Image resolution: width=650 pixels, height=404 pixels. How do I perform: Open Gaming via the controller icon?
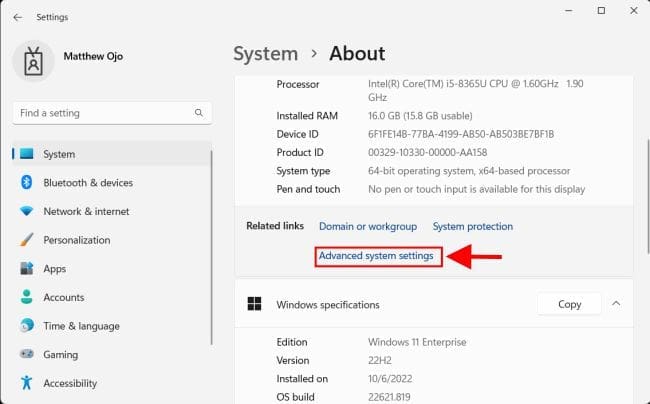26,355
